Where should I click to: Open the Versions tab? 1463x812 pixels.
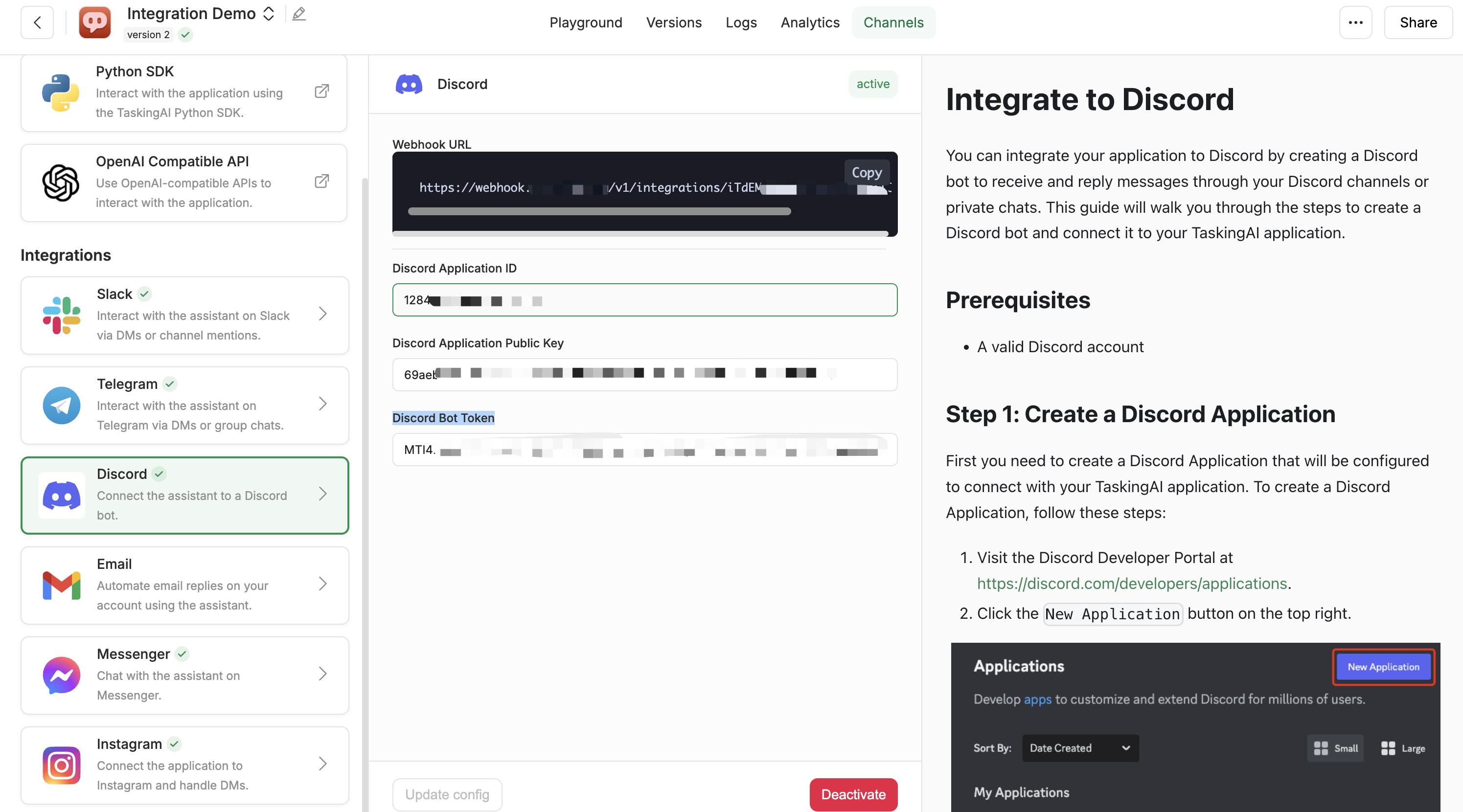674,23
